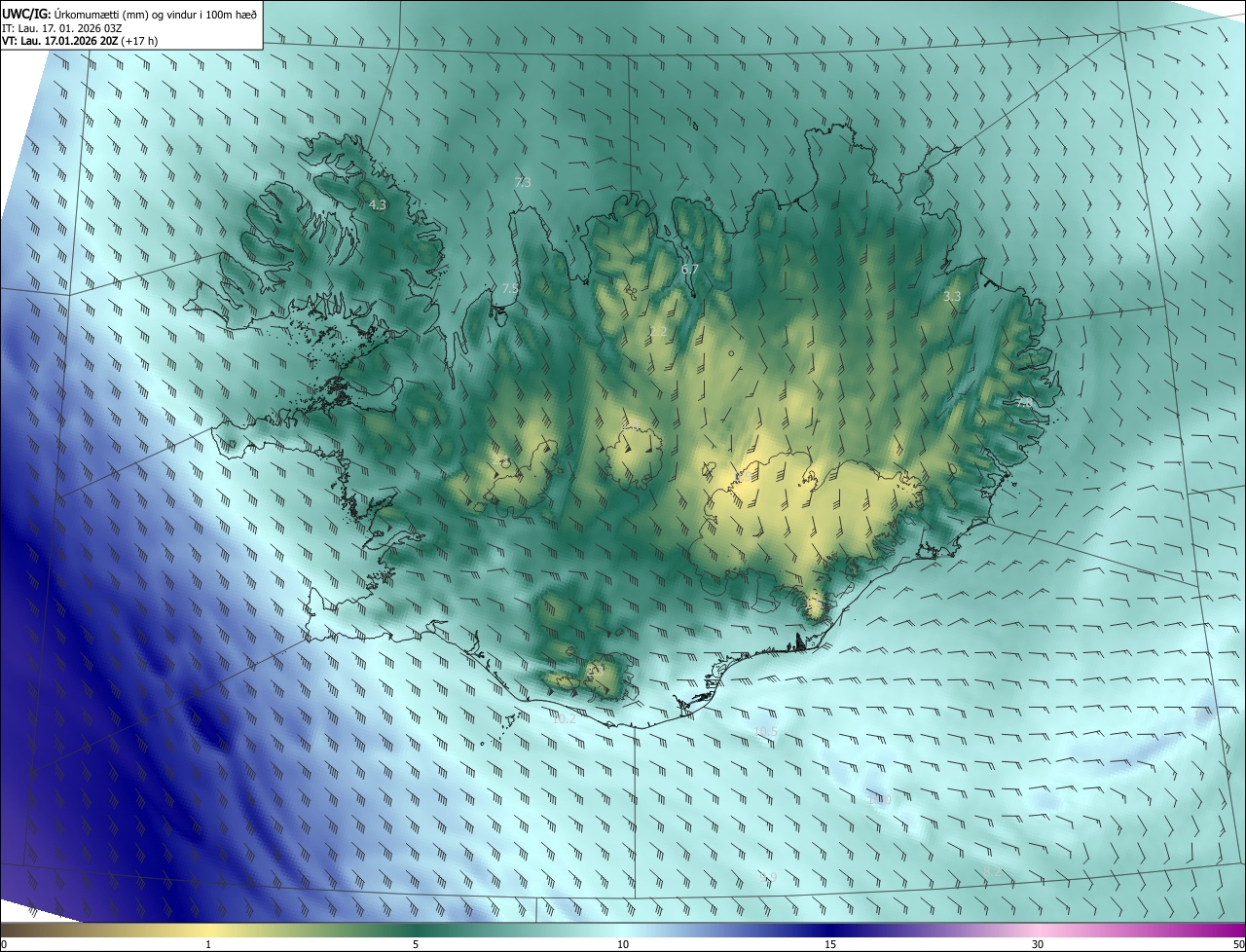Screen dimensions: 1246x952
Task: Click the 7.5 value on the map
Action: 509,289
